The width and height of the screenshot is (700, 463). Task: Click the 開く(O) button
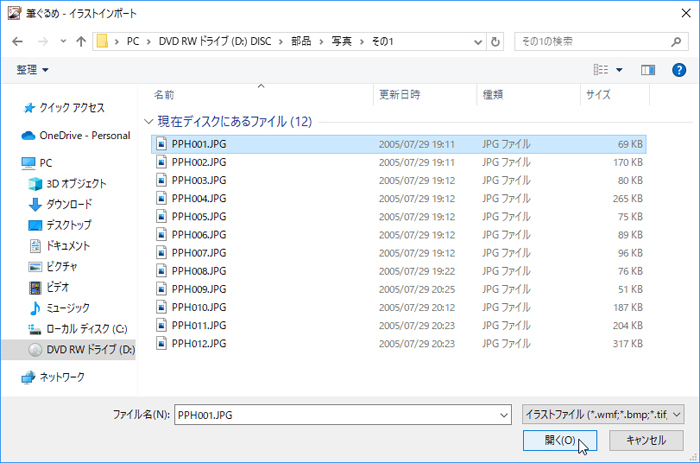point(559,440)
